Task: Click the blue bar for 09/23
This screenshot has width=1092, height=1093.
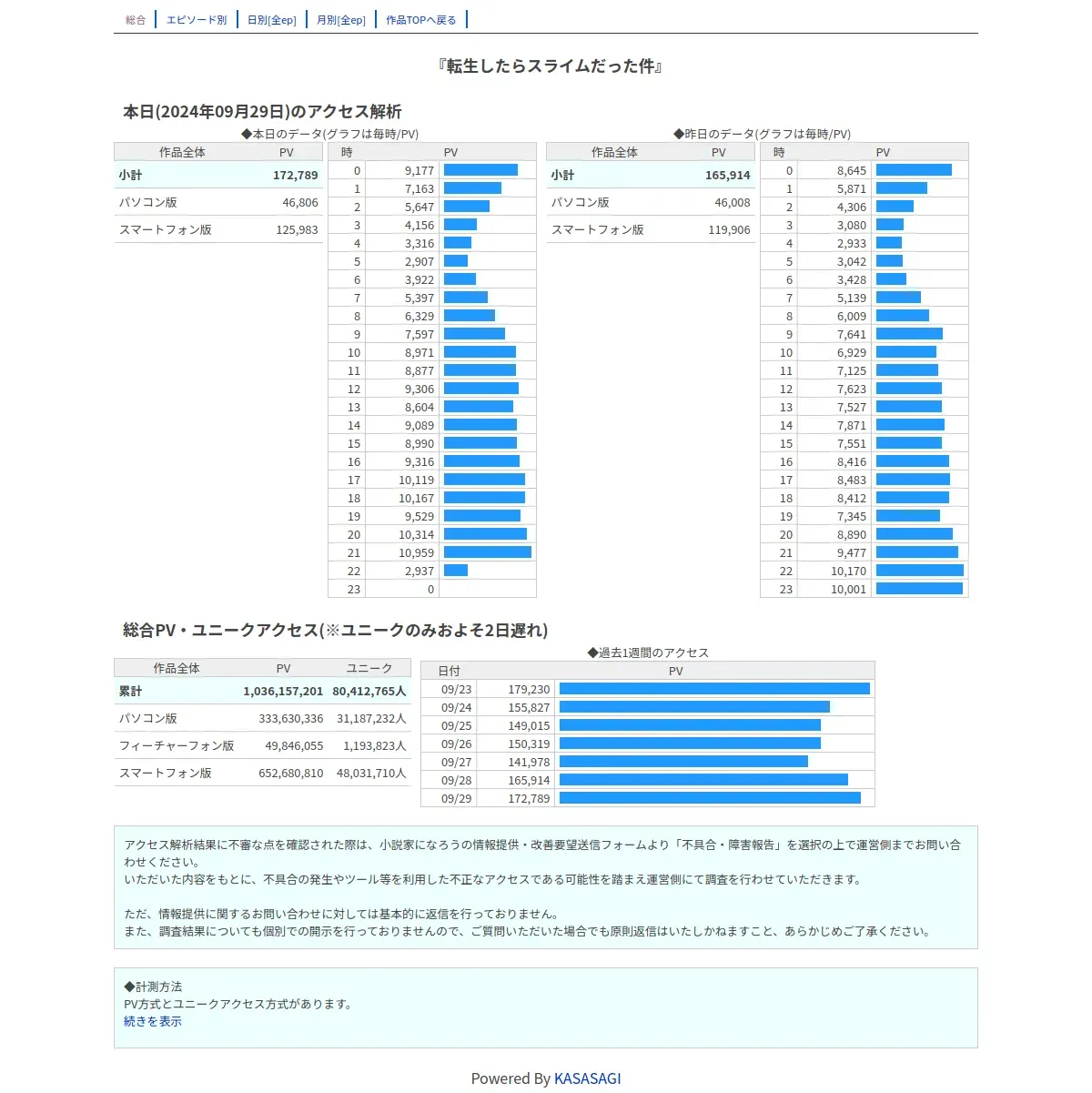Action: coord(714,689)
